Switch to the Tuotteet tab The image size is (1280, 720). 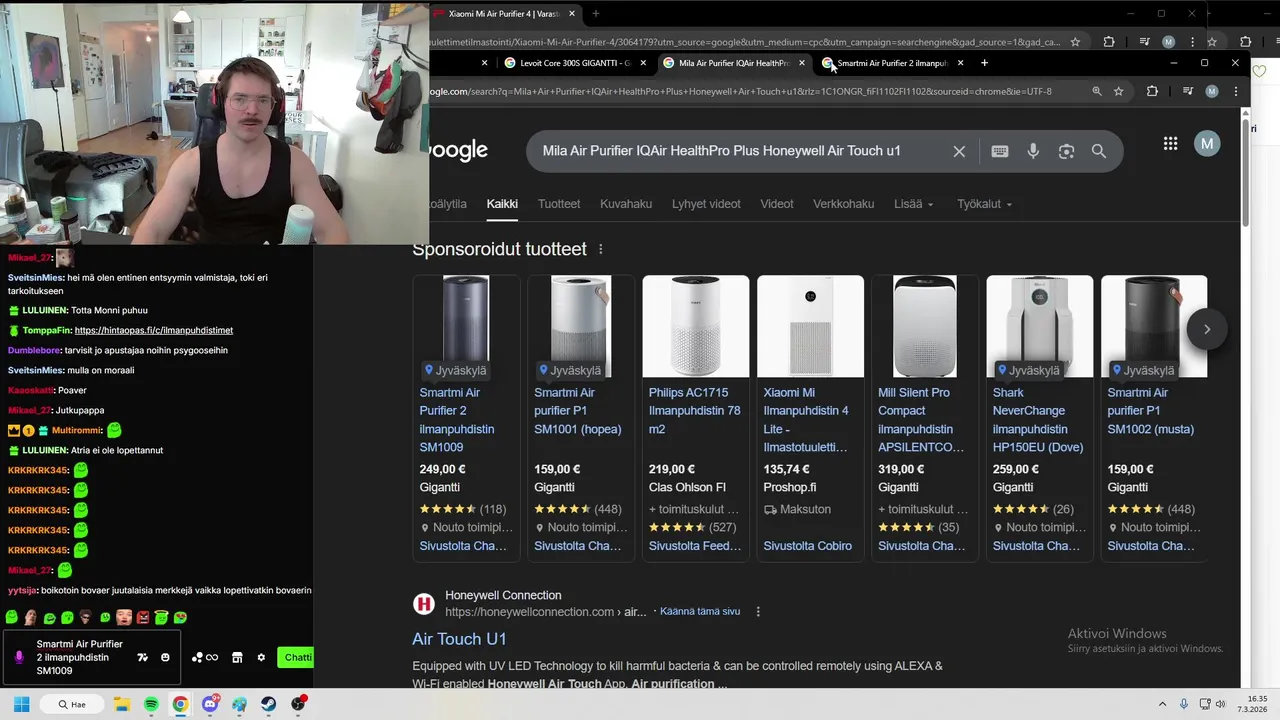click(x=559, y=204)
